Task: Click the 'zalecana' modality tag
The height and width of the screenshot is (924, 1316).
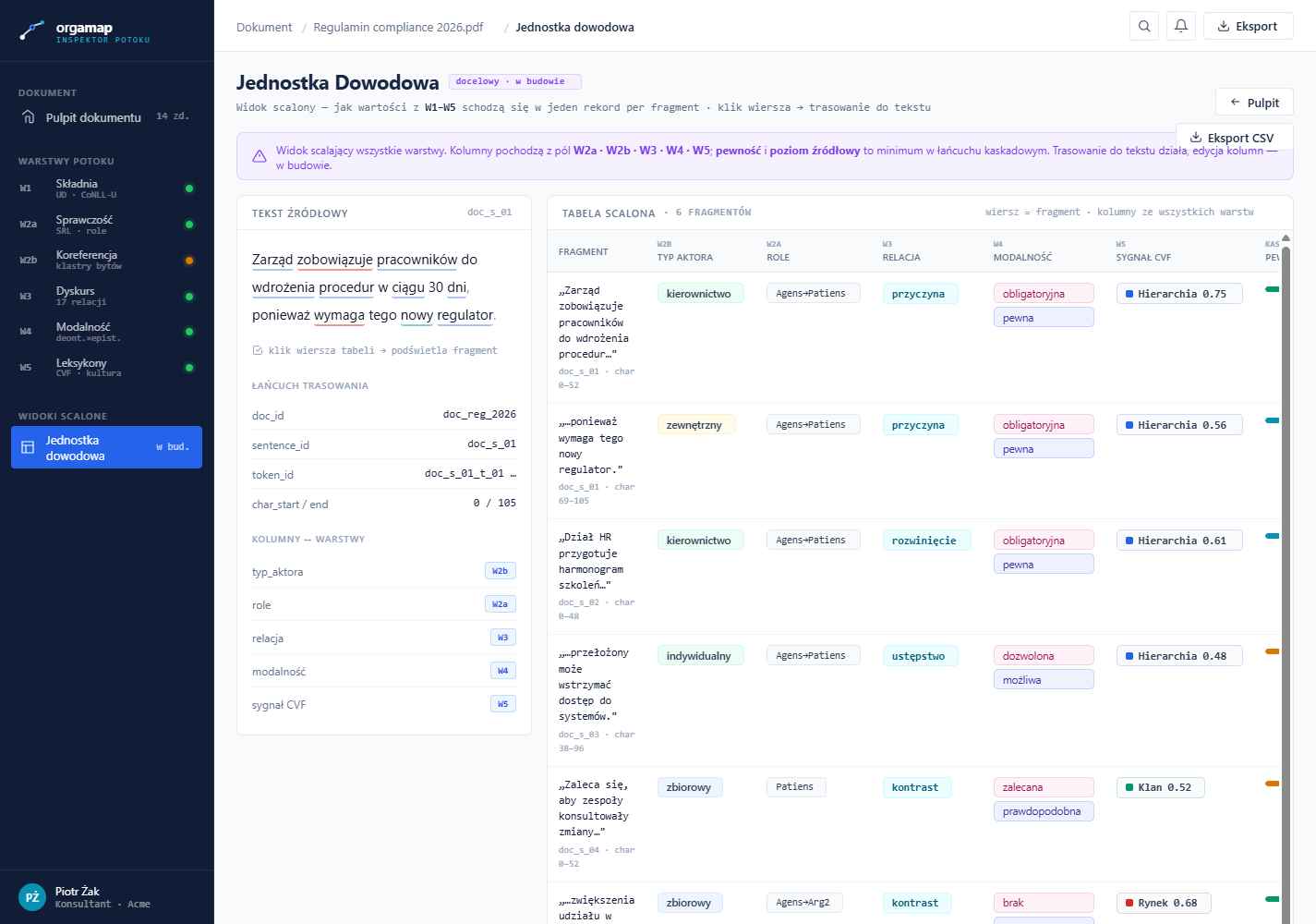Action: (1044, 787)
